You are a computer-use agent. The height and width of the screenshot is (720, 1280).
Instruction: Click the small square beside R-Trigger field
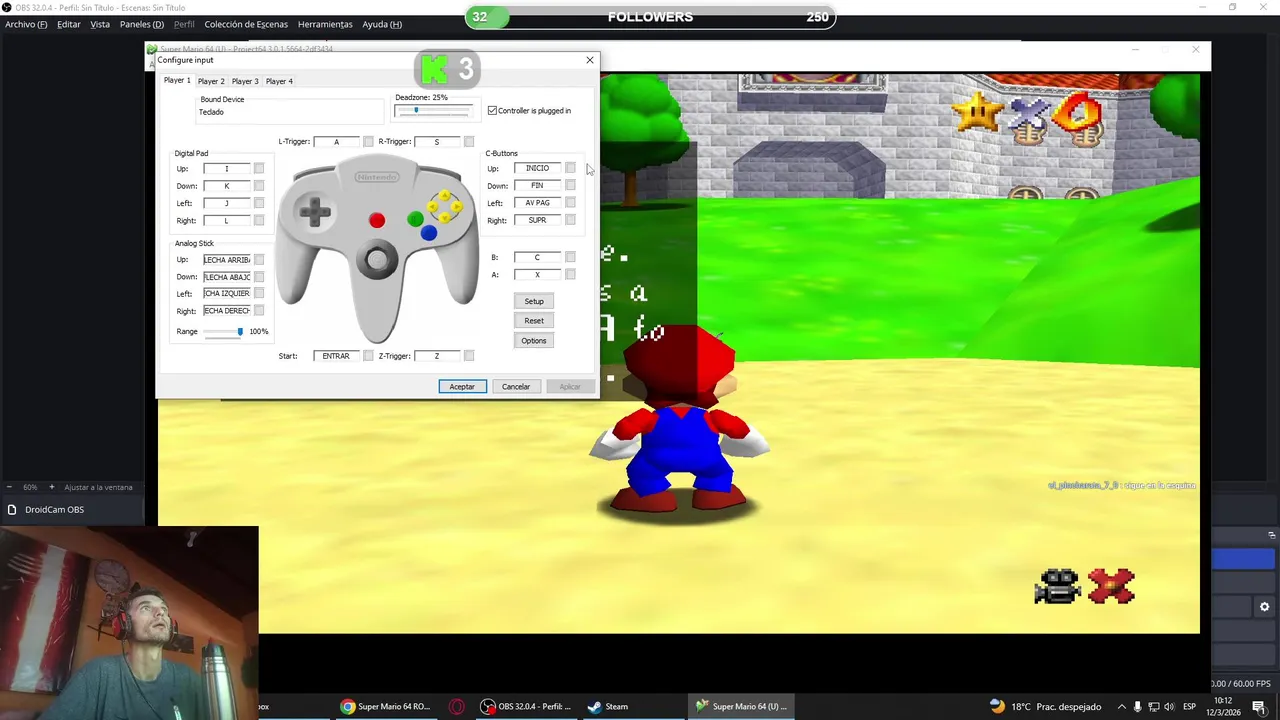click(x=469, y=141)
